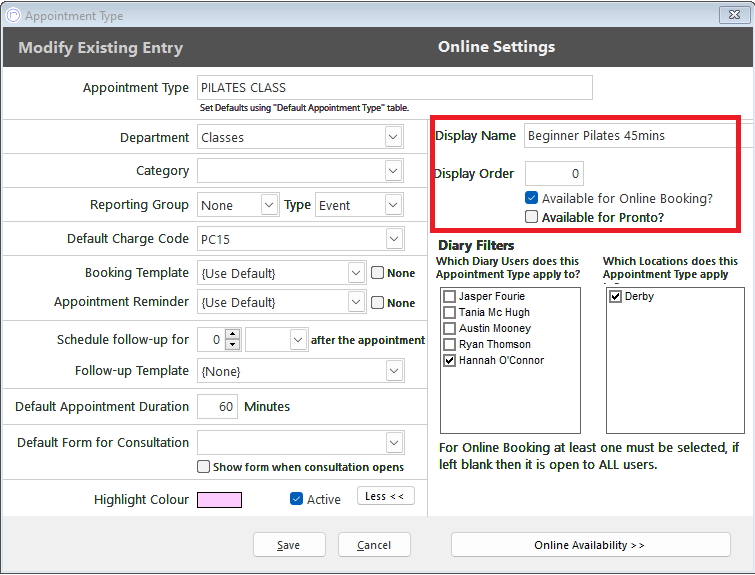Check Ryan Thomson diary user

(x=449, y=345)
